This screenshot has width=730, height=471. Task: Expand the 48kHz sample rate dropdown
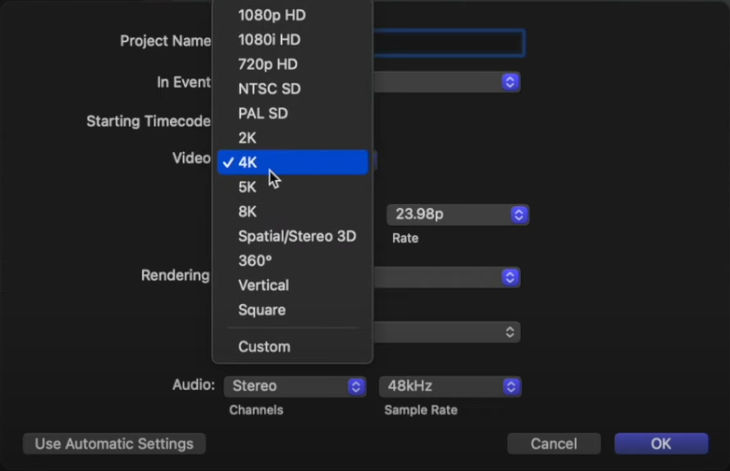point(450,386)
